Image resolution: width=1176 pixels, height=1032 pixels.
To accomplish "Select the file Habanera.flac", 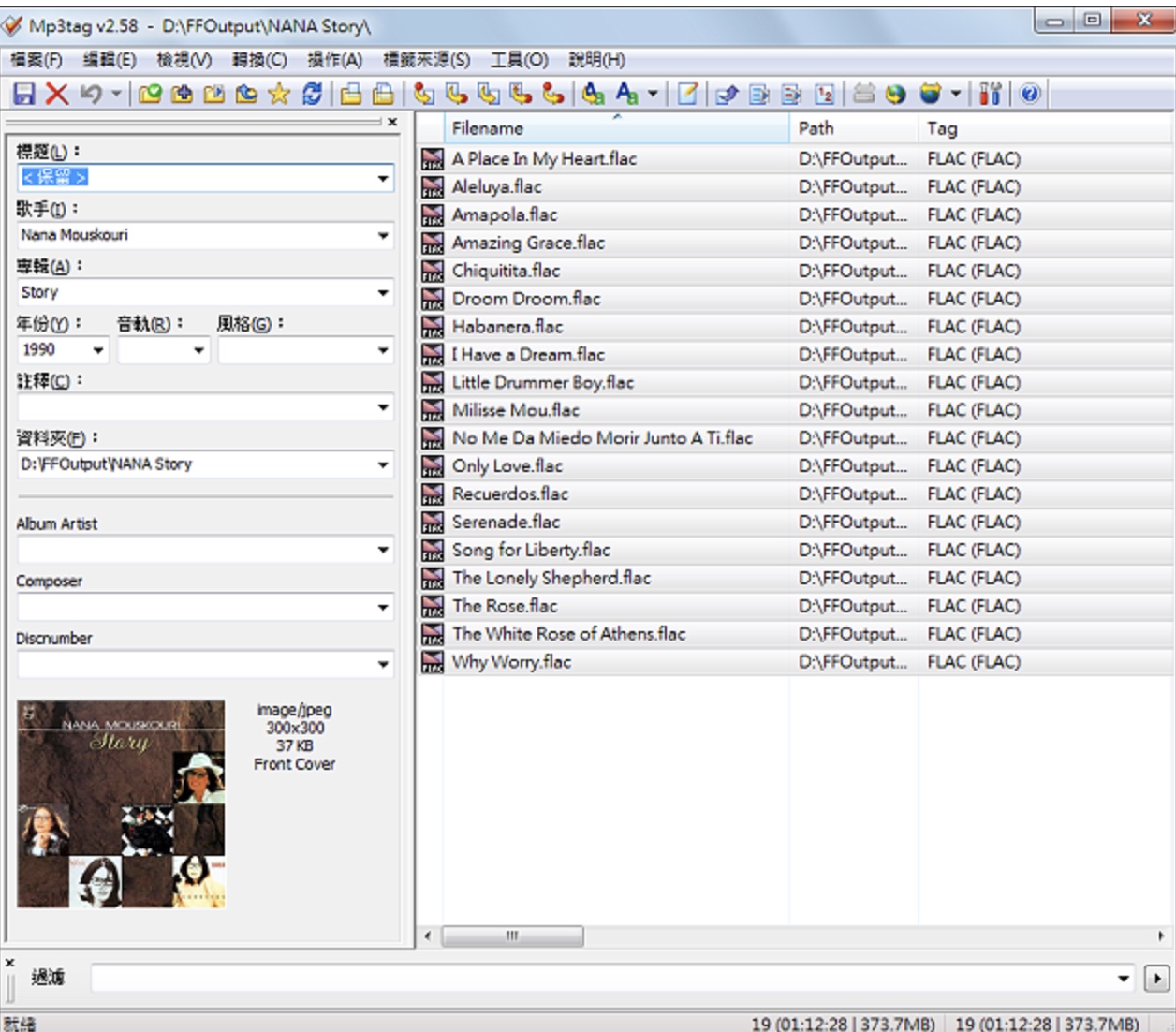I will pyautogui.click(x=507, y=327).
